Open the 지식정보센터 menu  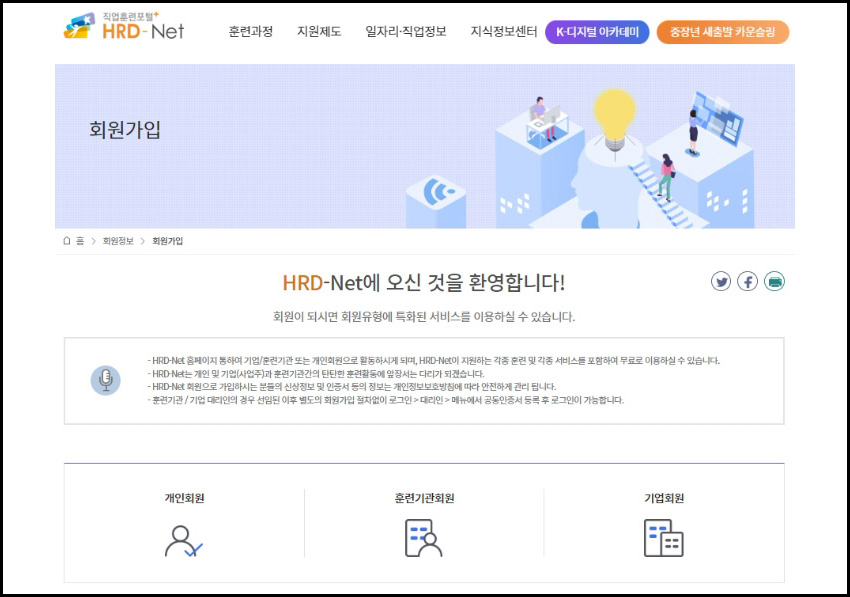tap(504, 31)
